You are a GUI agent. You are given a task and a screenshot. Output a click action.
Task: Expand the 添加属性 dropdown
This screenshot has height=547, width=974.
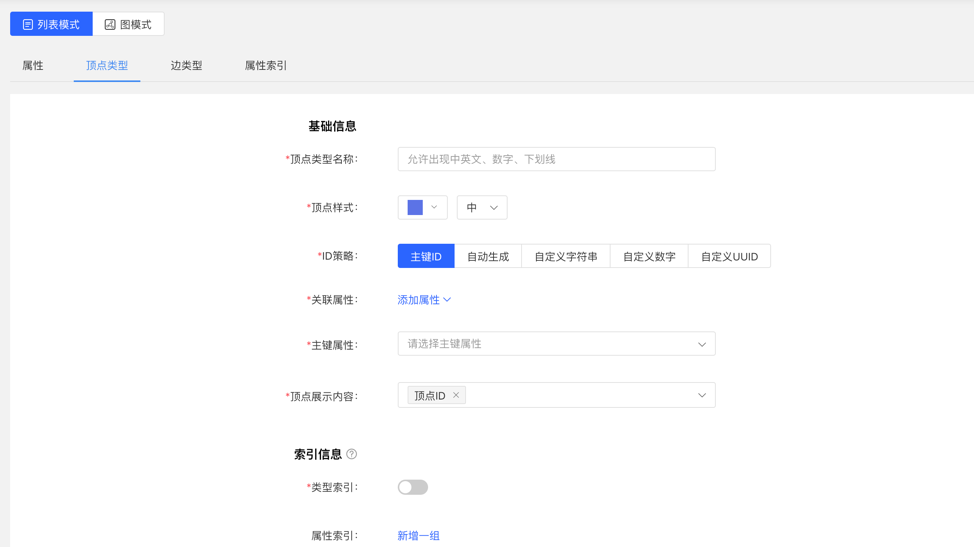coord(424,300)
